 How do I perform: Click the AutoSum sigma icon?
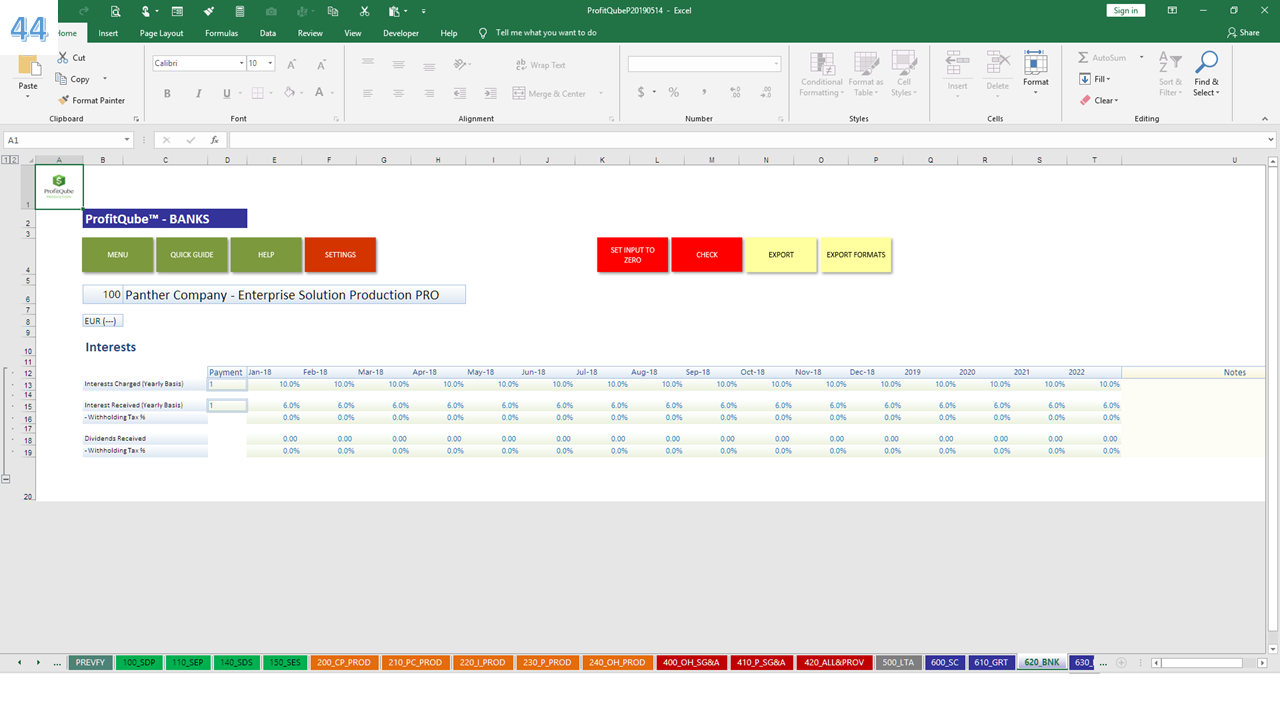[x=1083, y=58]
